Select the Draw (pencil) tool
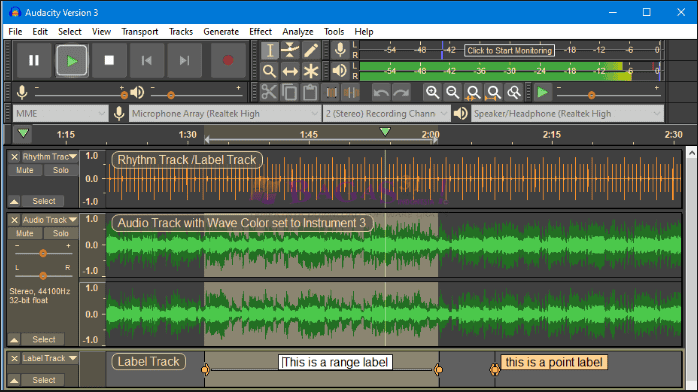The width and height of the screenshot is (698, 392). [x=311, y=51]
